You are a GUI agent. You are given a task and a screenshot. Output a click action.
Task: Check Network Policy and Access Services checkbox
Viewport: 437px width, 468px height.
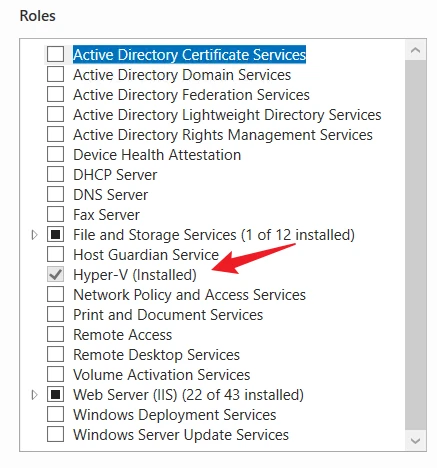click(55, 294)
